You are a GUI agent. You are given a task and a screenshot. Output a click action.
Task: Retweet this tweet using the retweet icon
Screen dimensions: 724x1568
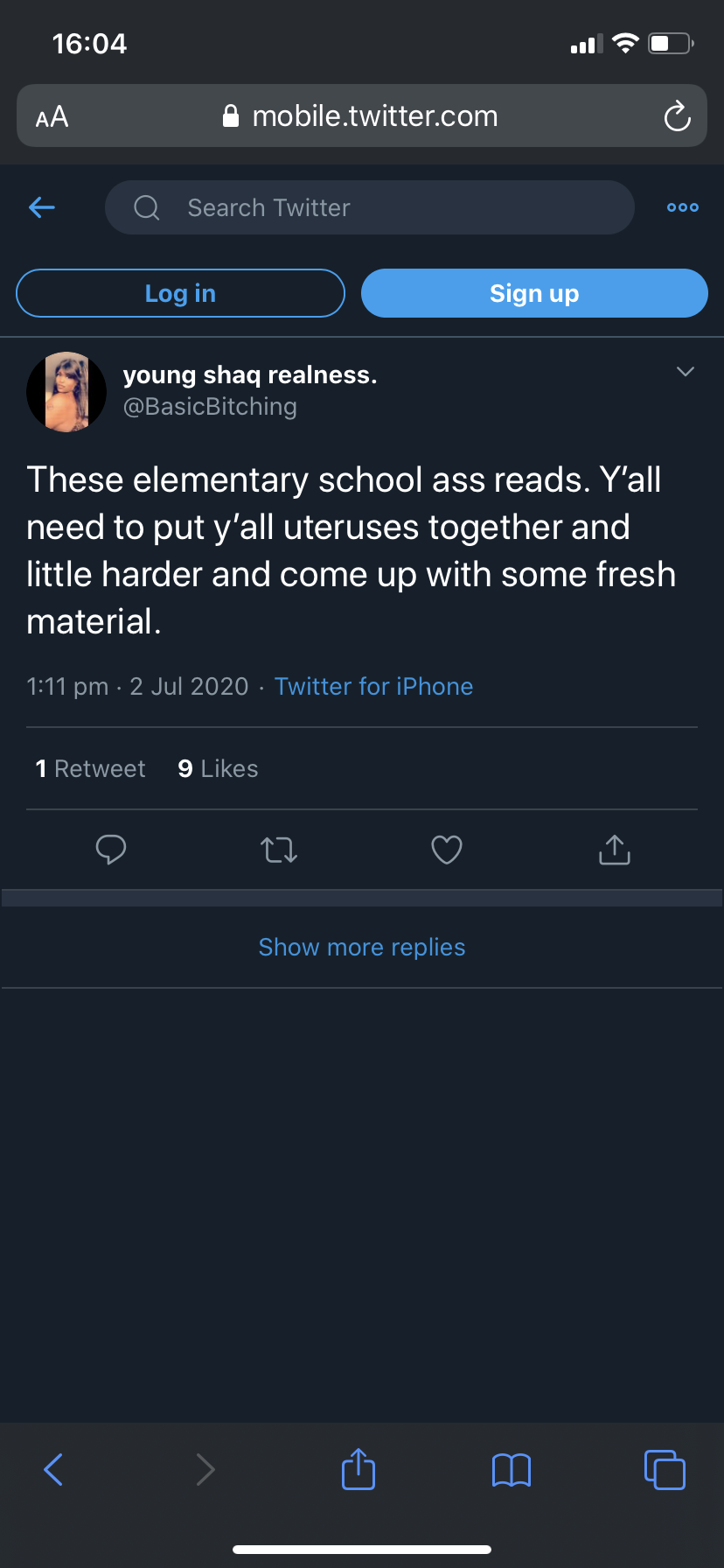279,850
